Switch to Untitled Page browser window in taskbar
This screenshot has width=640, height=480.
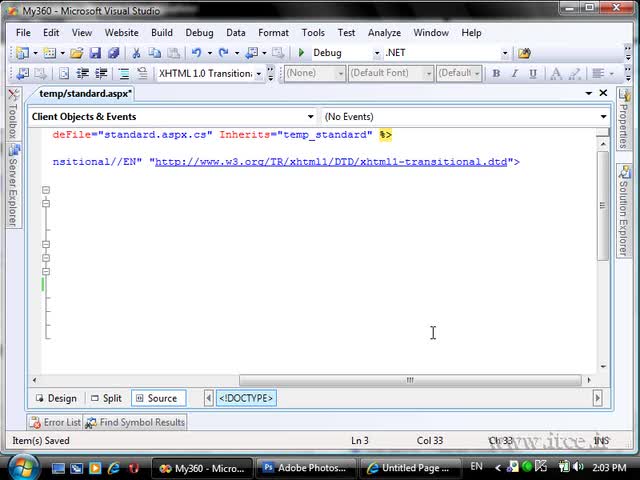tap(409, 468)
